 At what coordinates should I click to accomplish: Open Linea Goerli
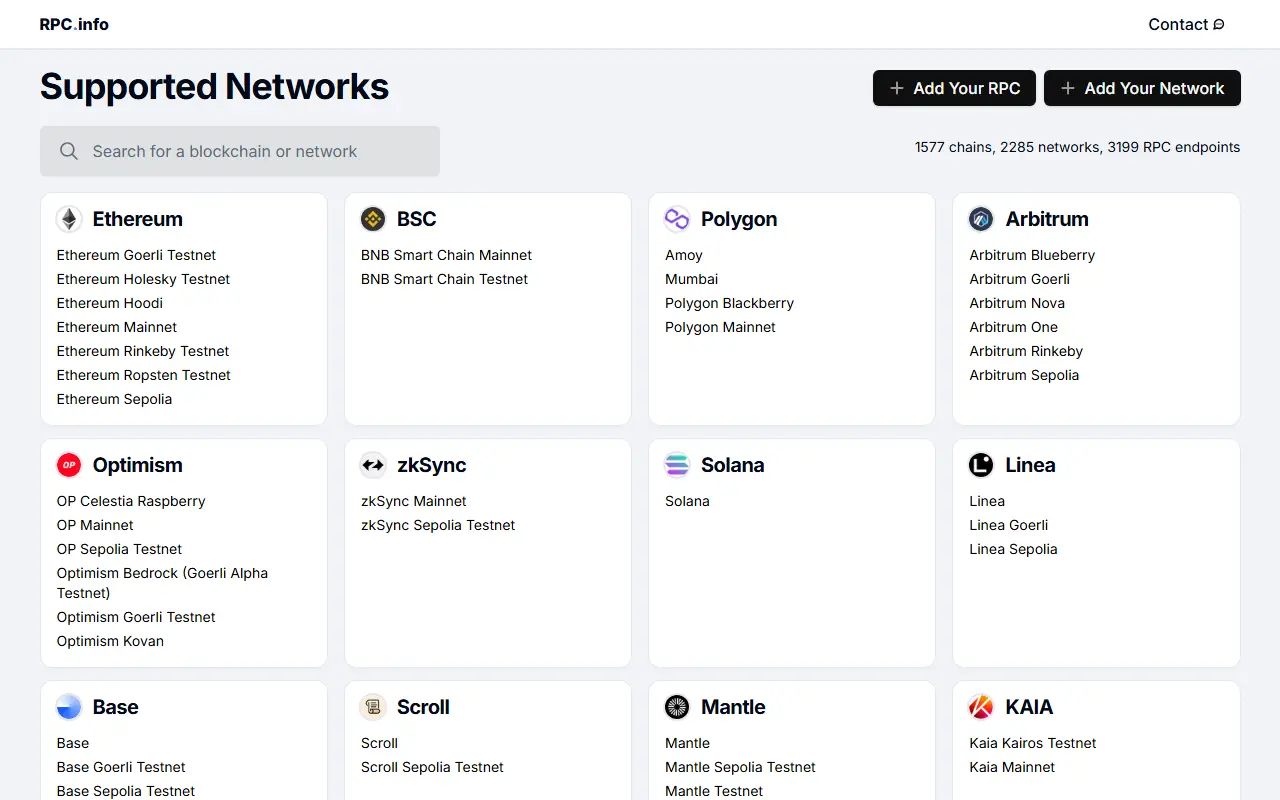[x=1009, y=525]
